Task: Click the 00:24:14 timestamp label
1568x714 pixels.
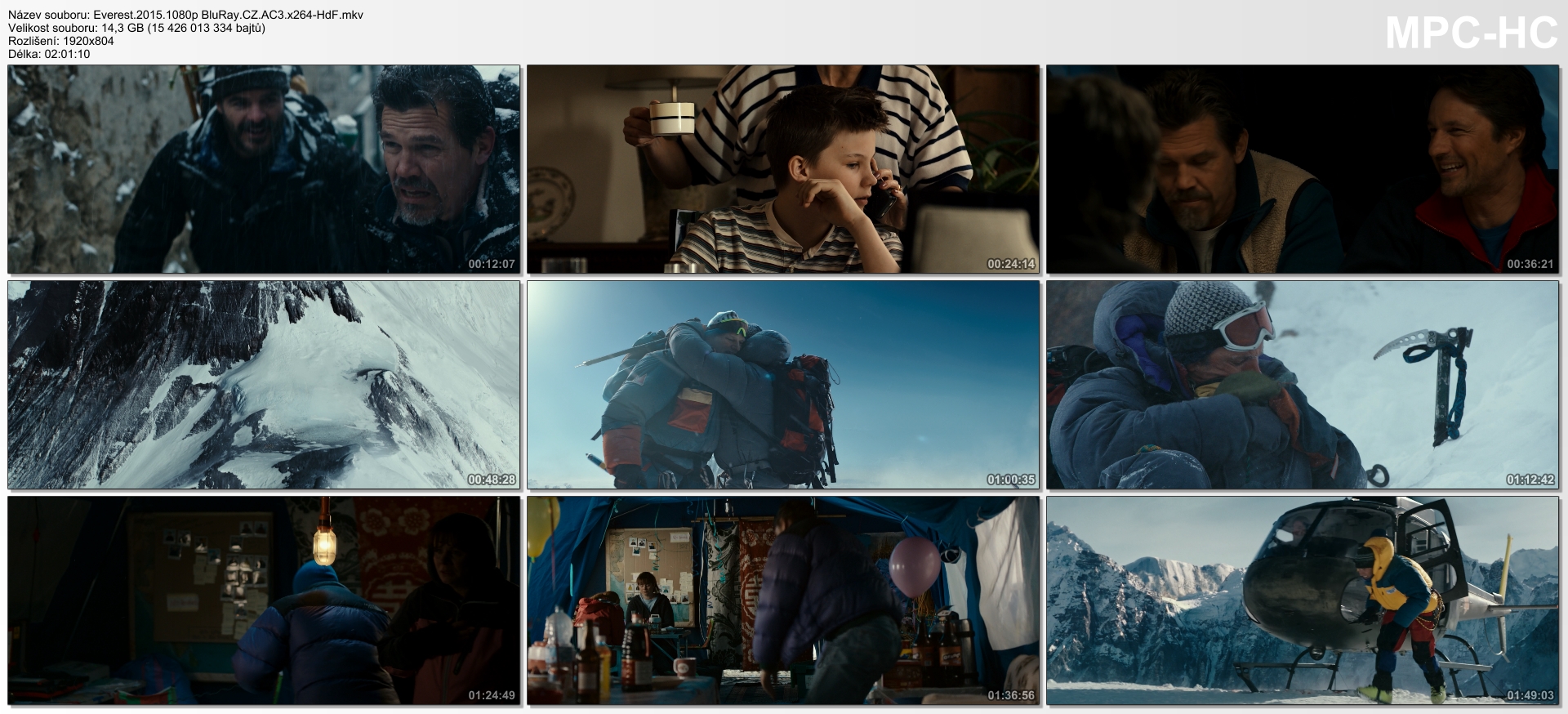Action: (x=1010, y=264)
